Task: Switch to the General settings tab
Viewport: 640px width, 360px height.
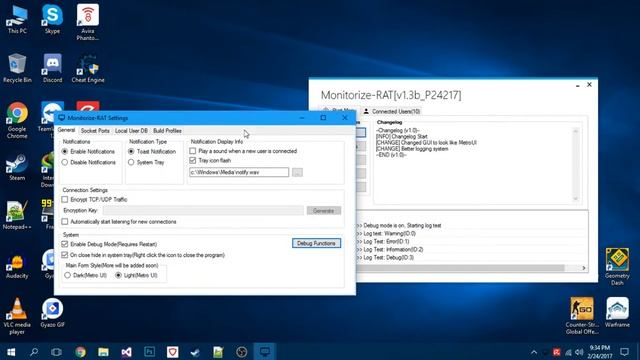Action: tap(66, 130)
